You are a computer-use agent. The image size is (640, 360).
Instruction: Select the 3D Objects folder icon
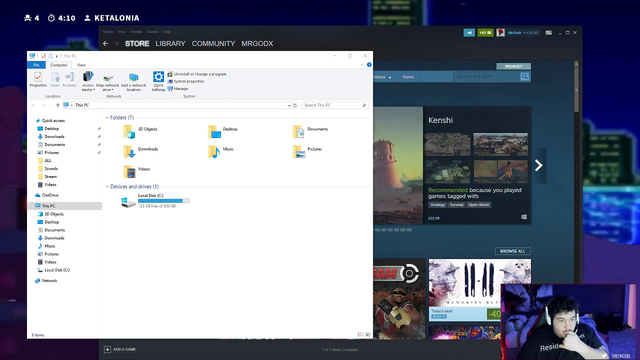click(x=129, y=131)
